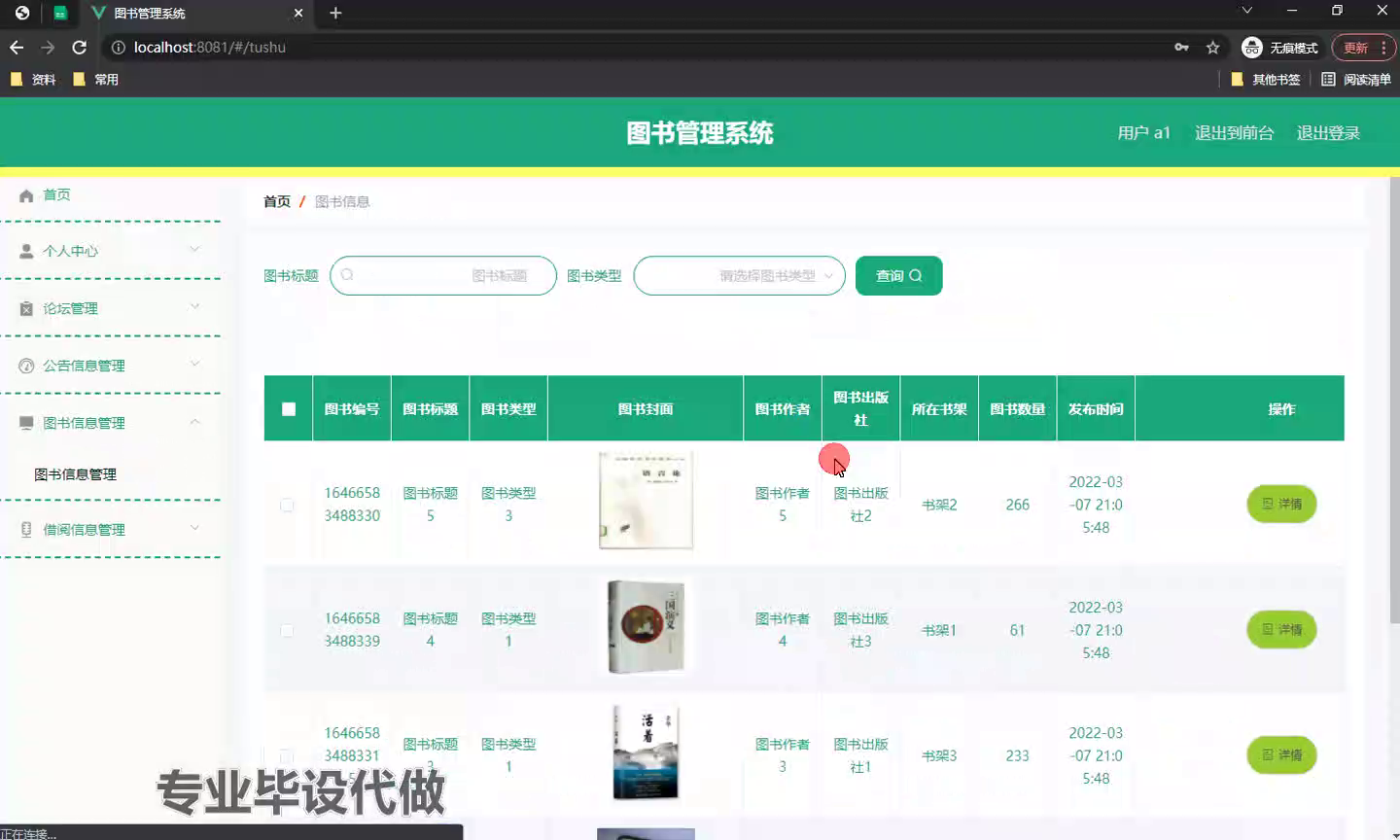Open site information icon beside localhost
This screenshot has height=840, width=1400.
click(118, 47)
